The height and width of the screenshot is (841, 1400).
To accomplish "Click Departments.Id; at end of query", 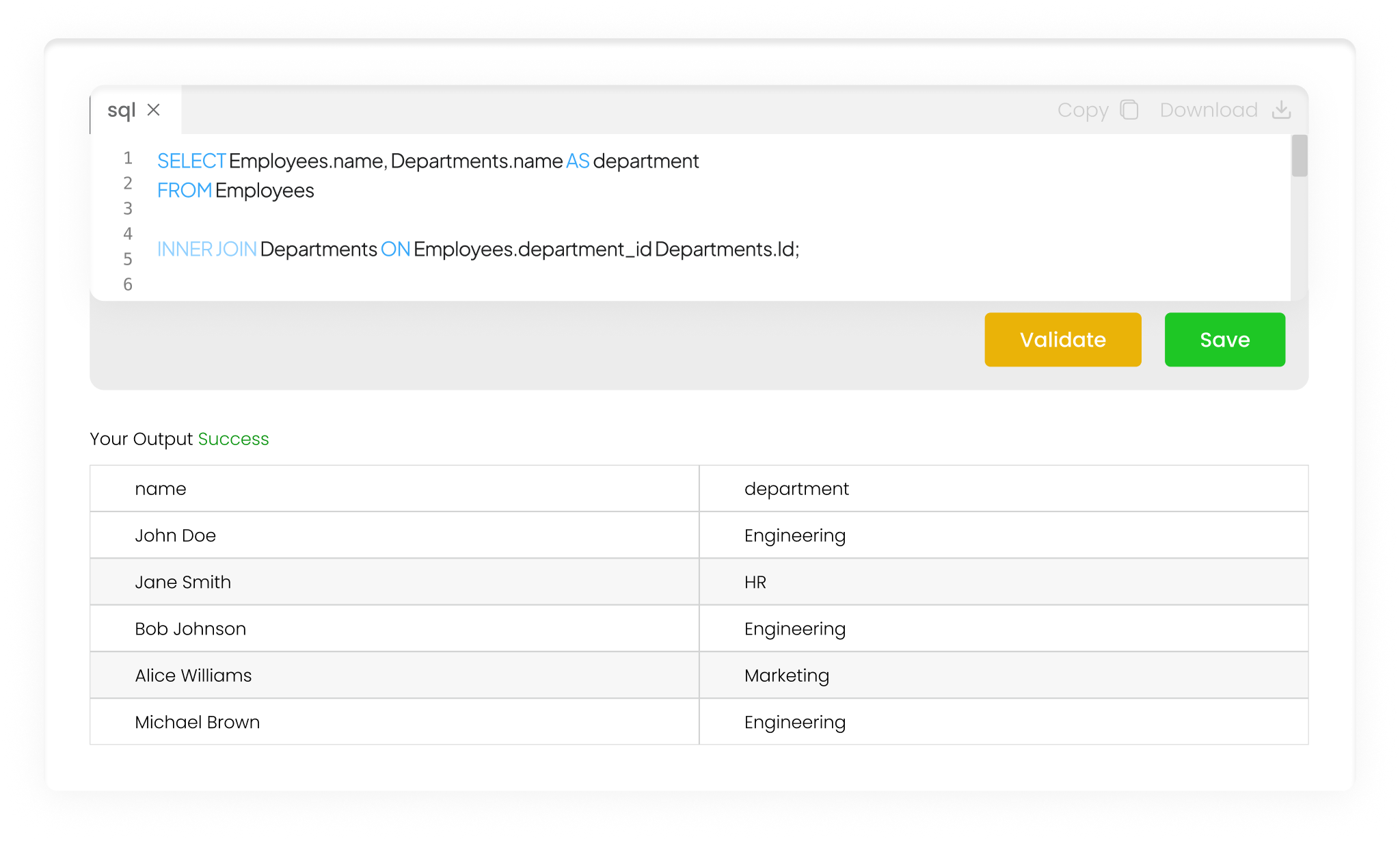I will [727, 249].
